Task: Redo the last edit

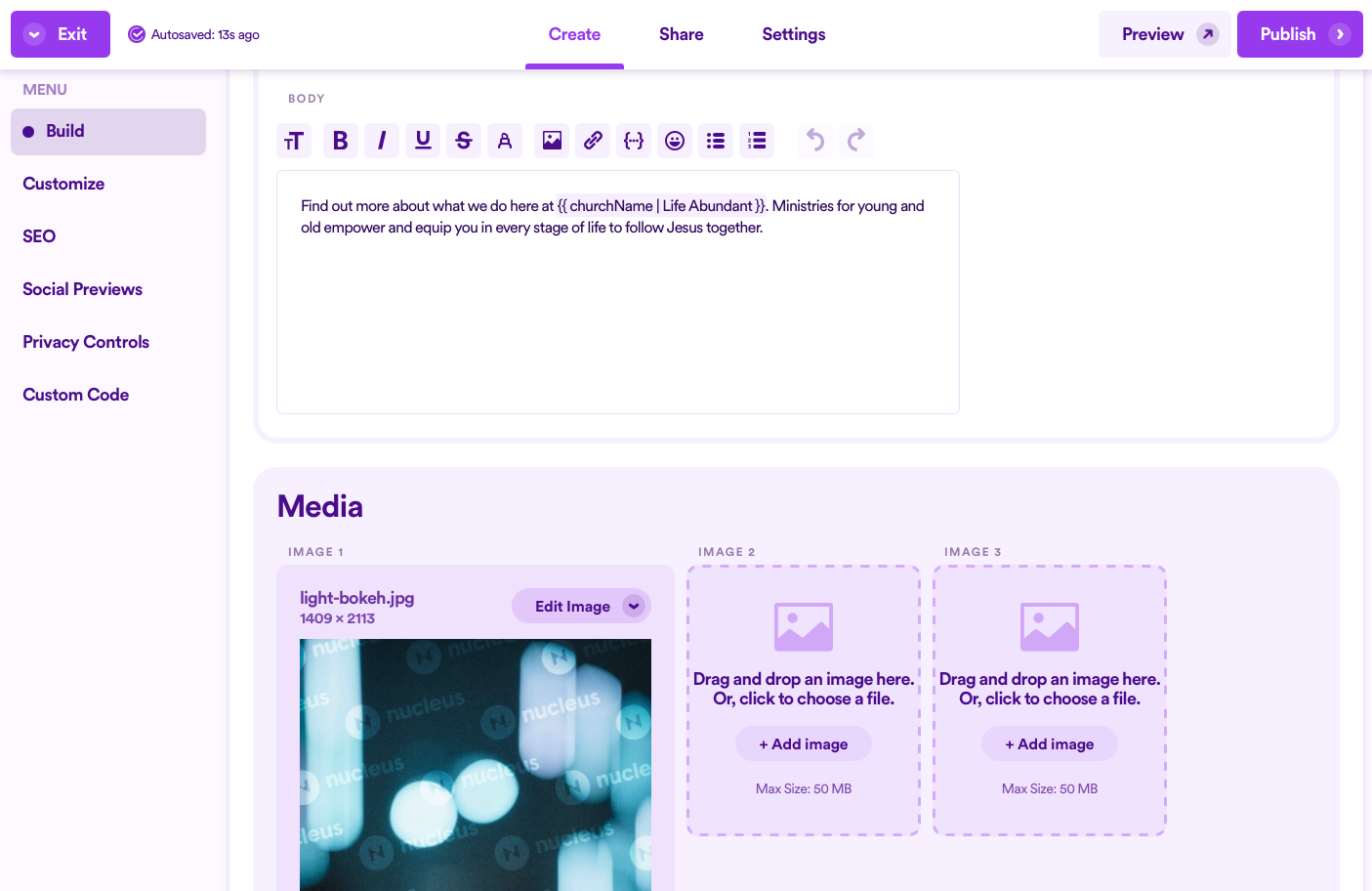Action: tap(856, 141)
